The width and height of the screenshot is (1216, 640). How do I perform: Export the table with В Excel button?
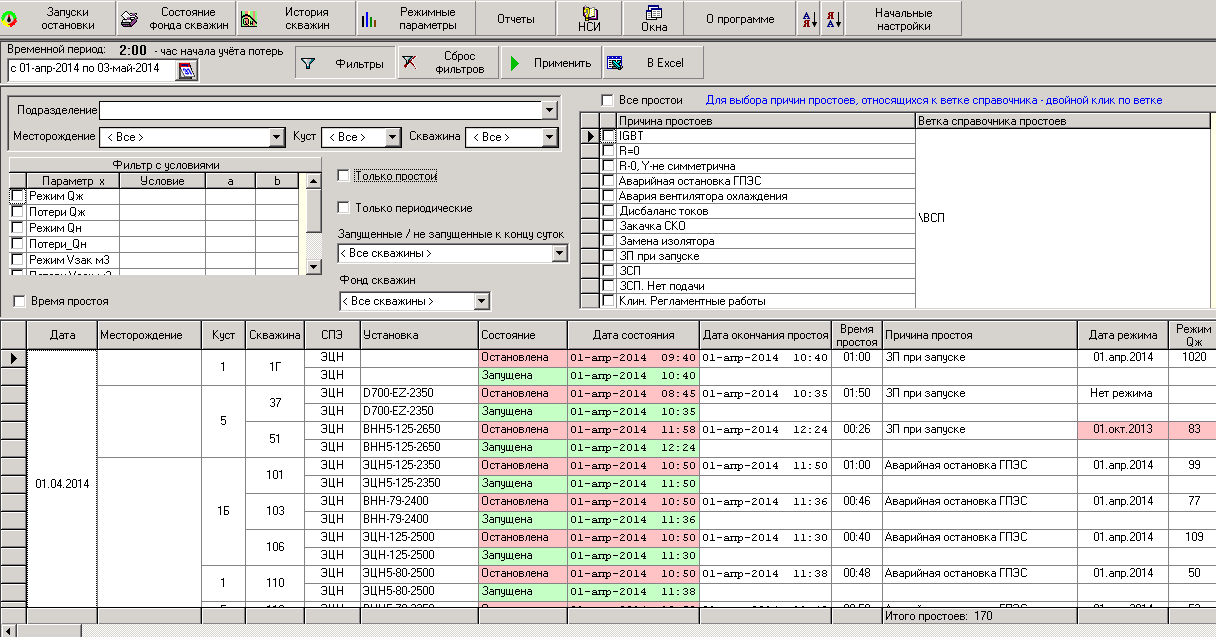pyautogui.click(x=653, y=63)
